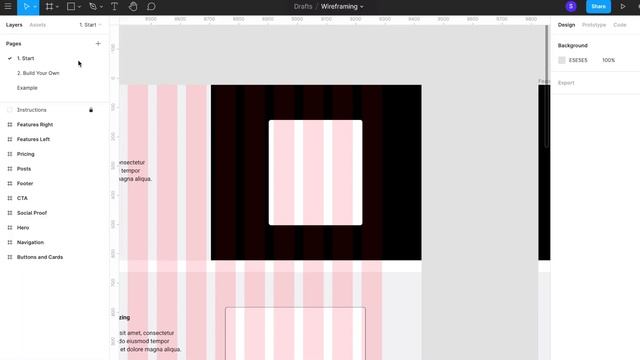Image resolution: width=640 pixels, height=360 pixels.
Task: Click frame icon of Features Right layer
Action: pos(10,124)
